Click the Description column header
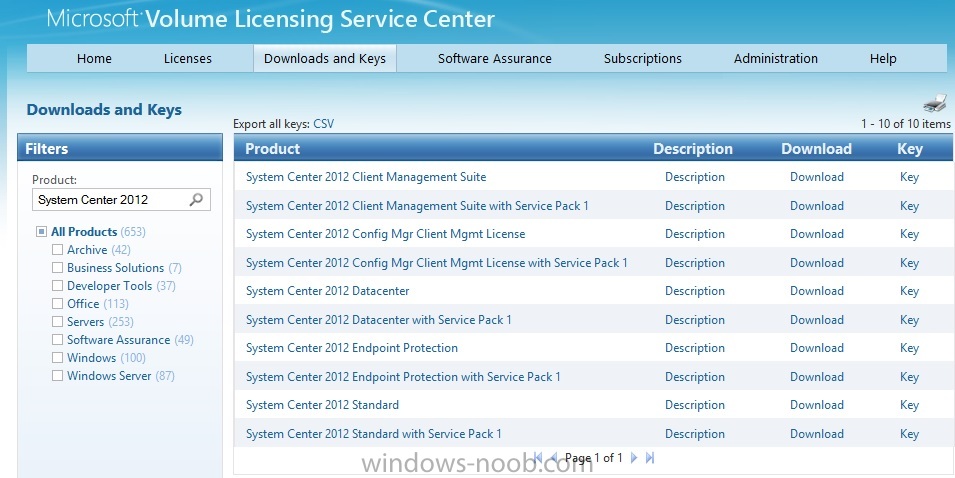Image resolution: width=955 pixels, height=478 pixels. coord(692,149)
